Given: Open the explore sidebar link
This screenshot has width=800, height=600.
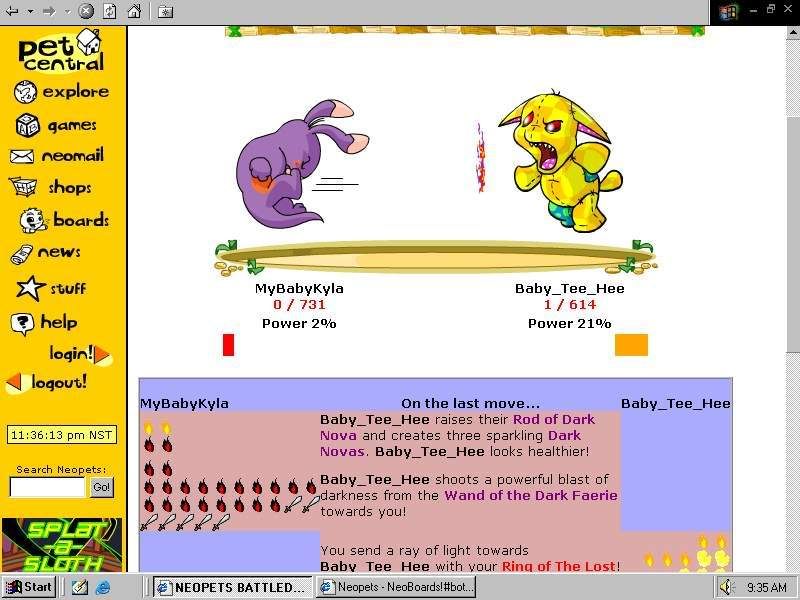Looking at the screenshot, I should pyautogui.click(x=76, y=92).
